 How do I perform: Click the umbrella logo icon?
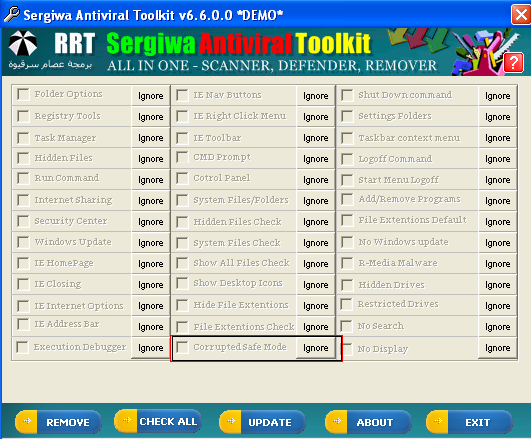coord(23,43)
